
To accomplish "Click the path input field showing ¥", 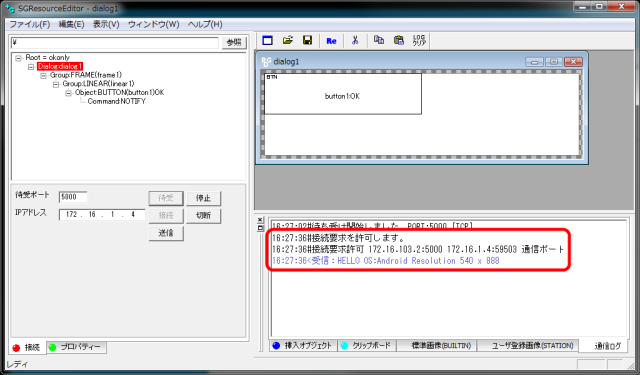I will (115, 42).
